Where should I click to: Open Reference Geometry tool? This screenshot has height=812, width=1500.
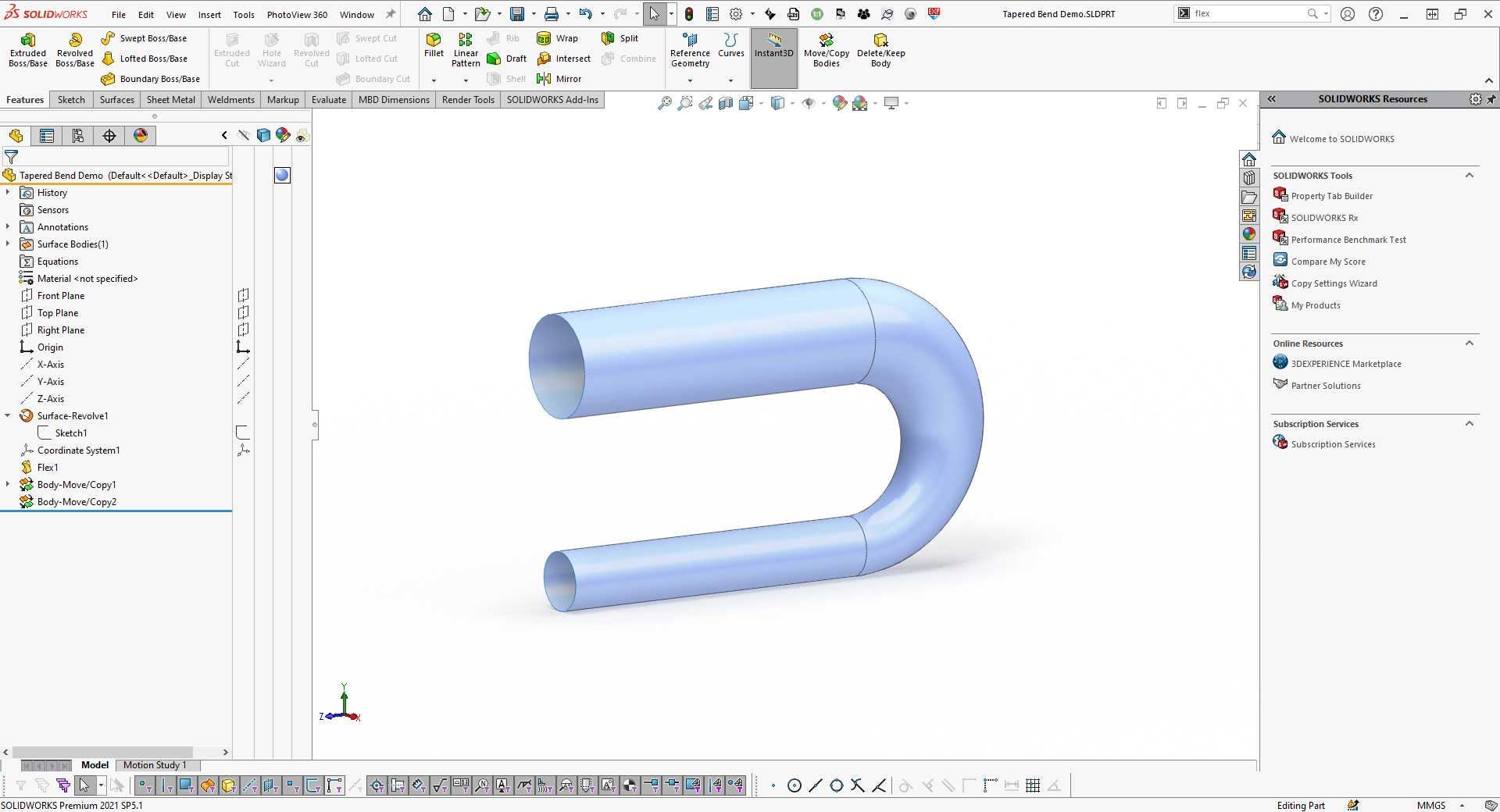click(x=690, y=51)
